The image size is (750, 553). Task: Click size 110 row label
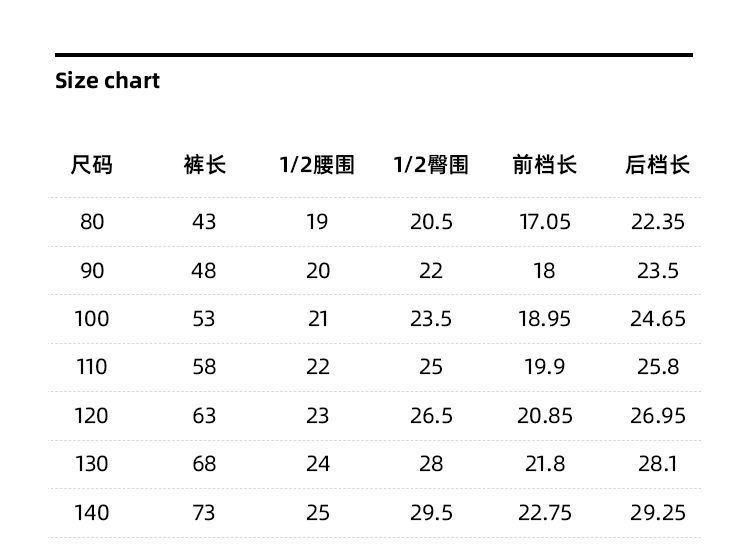[x=92, y=367]
